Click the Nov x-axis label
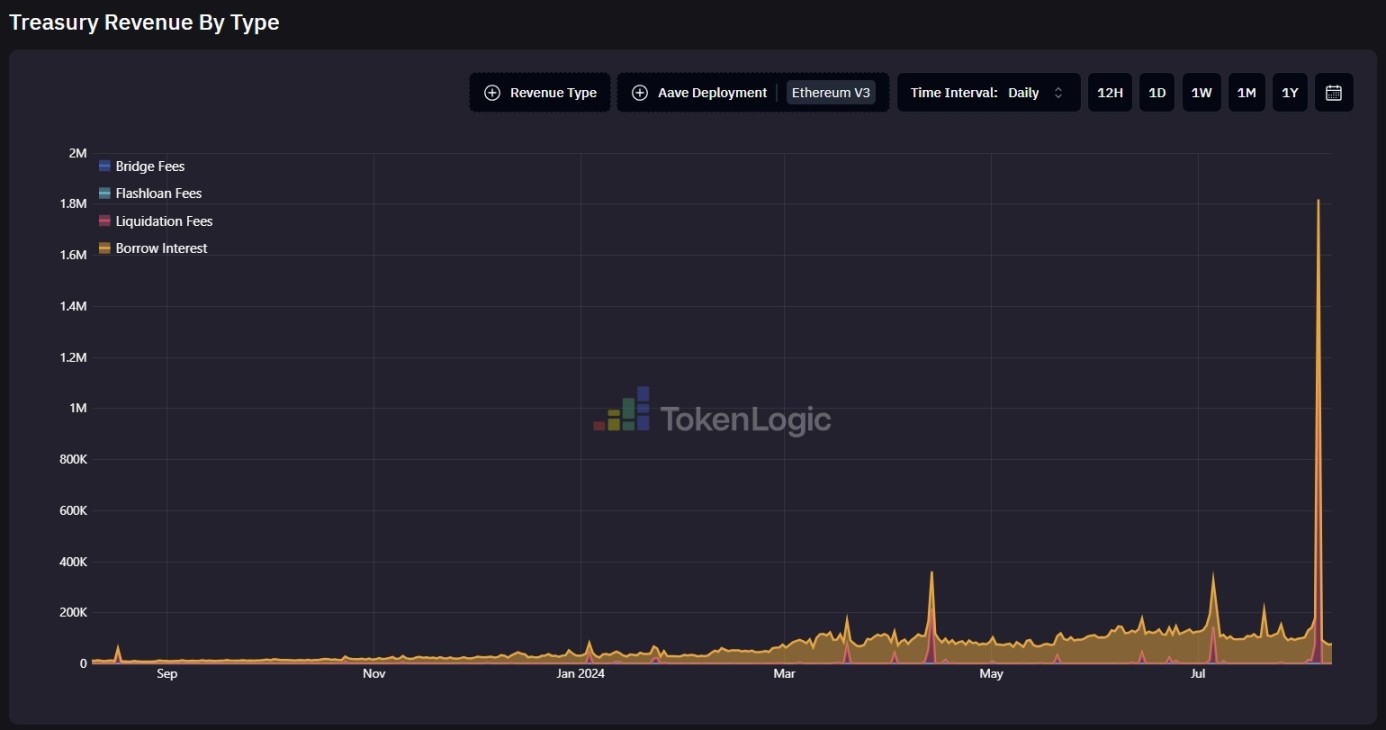The height and width of the screenshot is (730, 1386). [x=374, y=674]
